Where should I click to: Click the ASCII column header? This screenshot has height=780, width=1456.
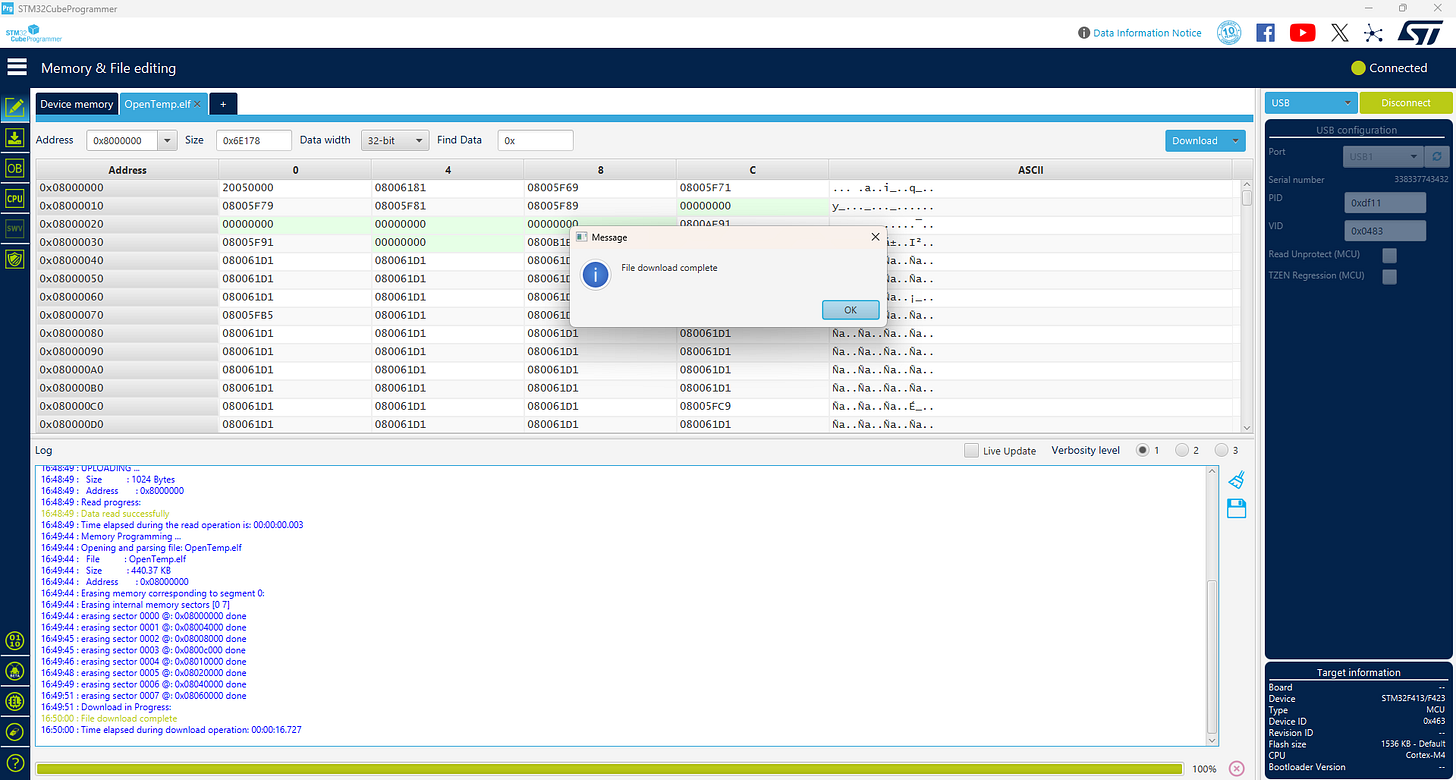[x=1030, y=170]
